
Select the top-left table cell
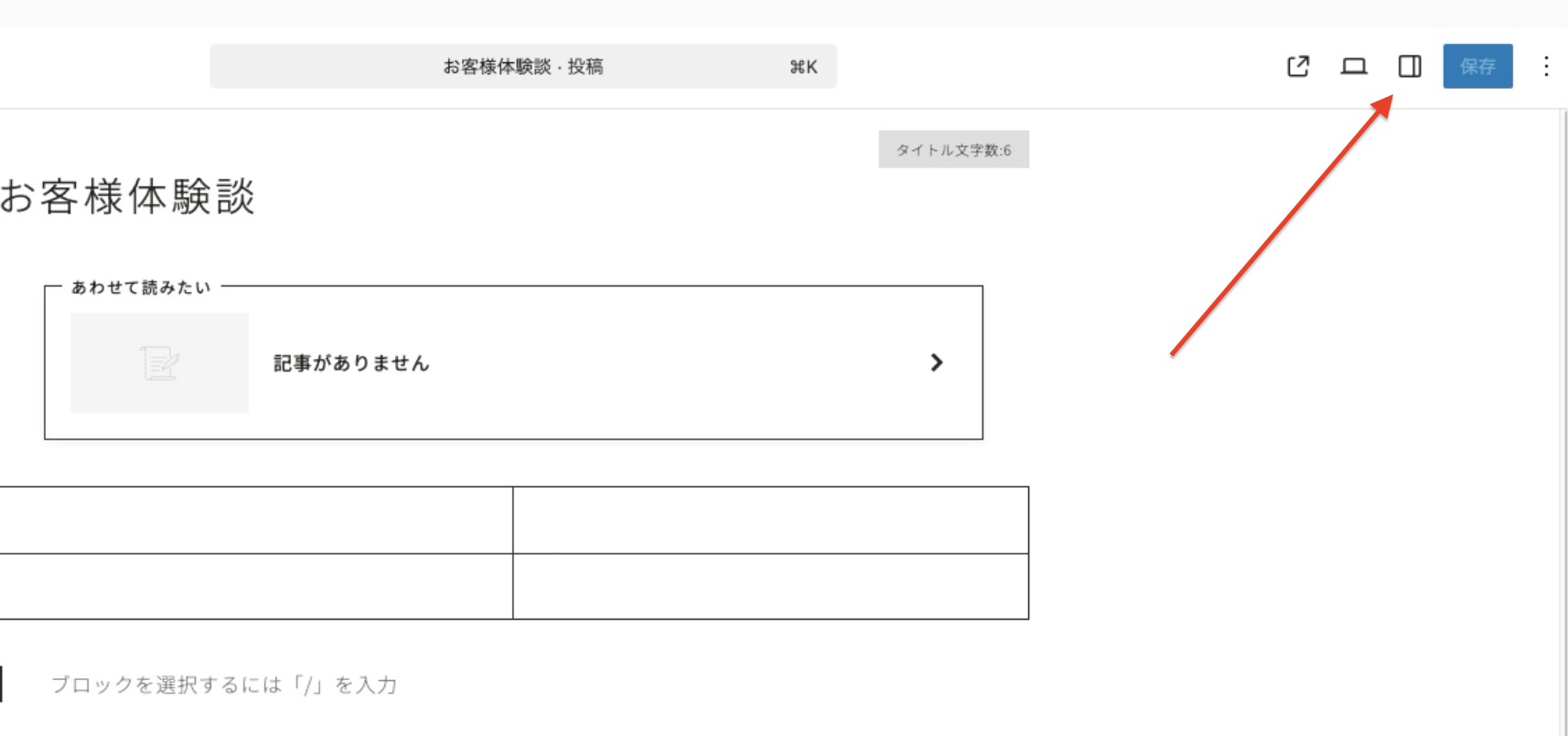tap(254, 520)
